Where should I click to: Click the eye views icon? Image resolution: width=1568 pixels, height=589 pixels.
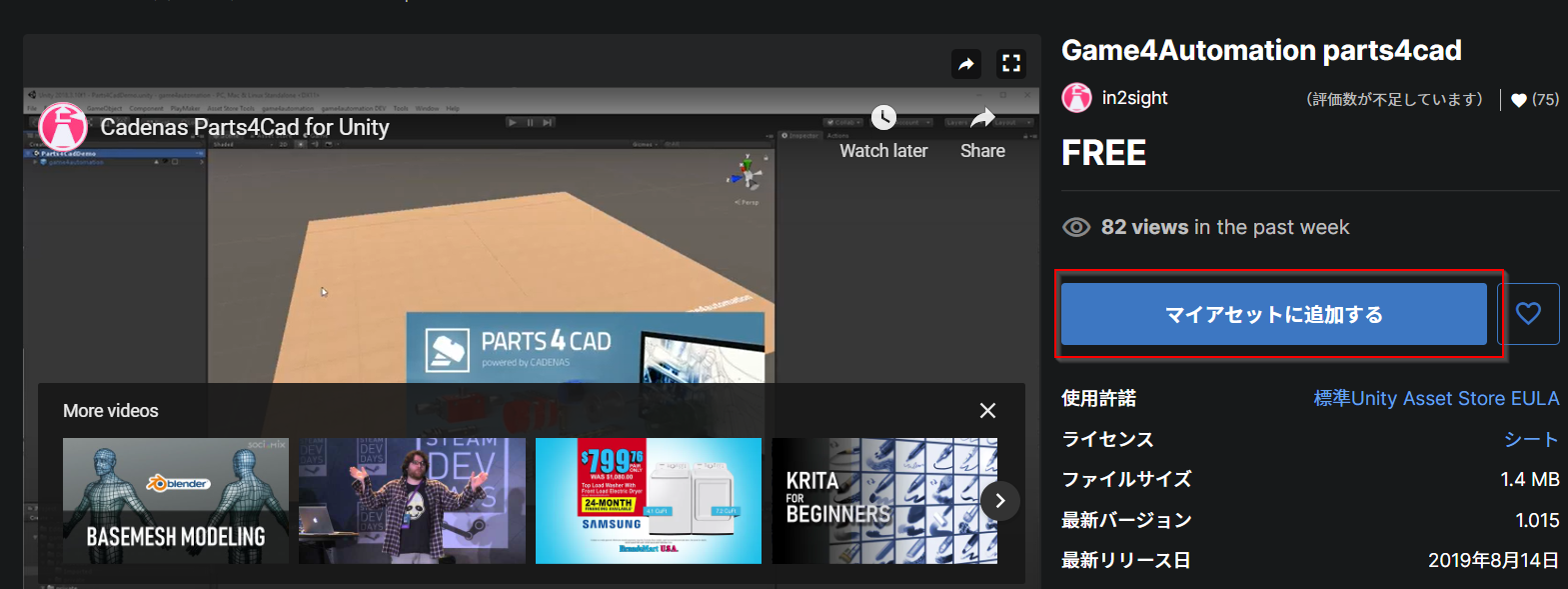pyautogui.click(x=1076, y=227)
